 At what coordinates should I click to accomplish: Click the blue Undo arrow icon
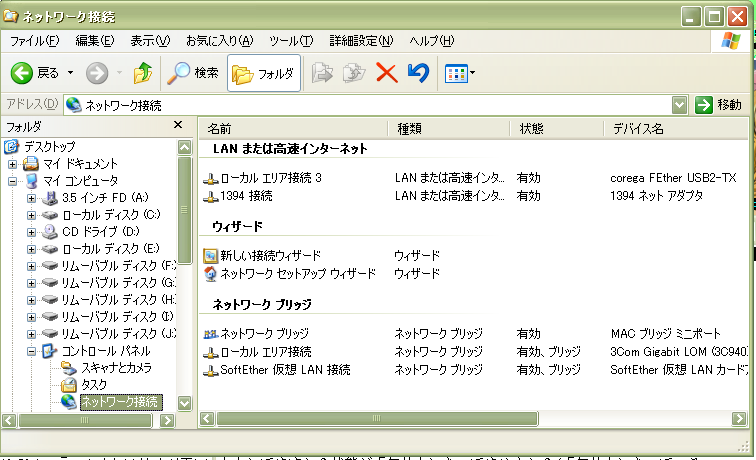pyautogui.click(x=418, y=73)
